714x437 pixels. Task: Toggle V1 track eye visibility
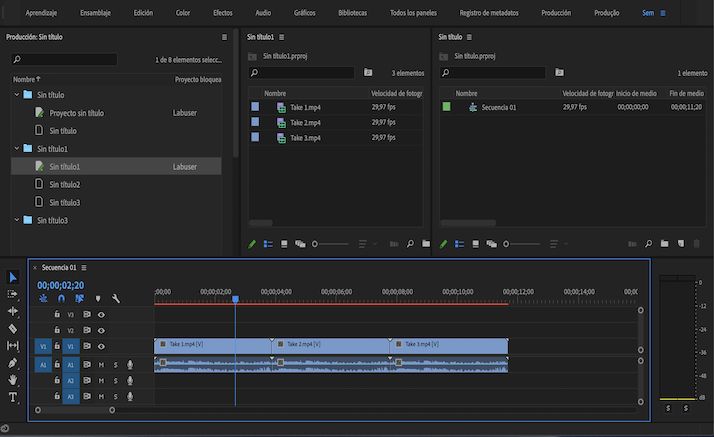coord(101,346)
